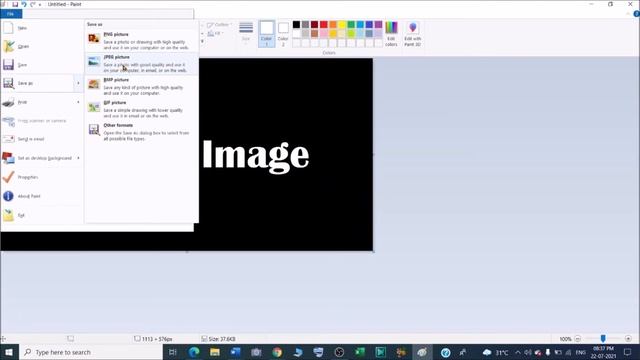Open Google Chrome from the taskbar
Viewport: 640px width, 360px height.
[x=277, y=352]
